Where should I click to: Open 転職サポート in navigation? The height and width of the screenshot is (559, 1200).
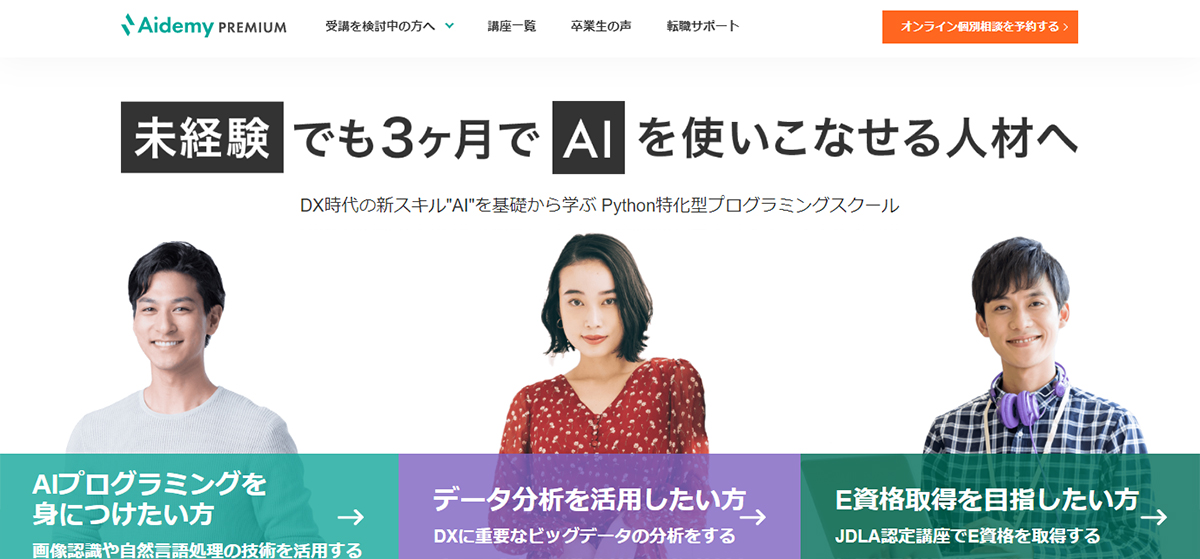tap(703, 26)
